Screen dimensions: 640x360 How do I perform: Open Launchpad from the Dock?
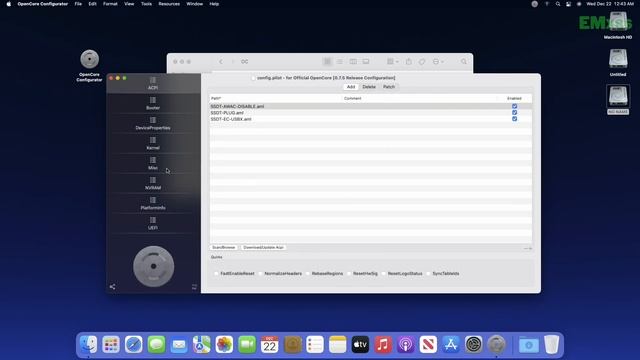pyautogui.click(x=111, y=344)
